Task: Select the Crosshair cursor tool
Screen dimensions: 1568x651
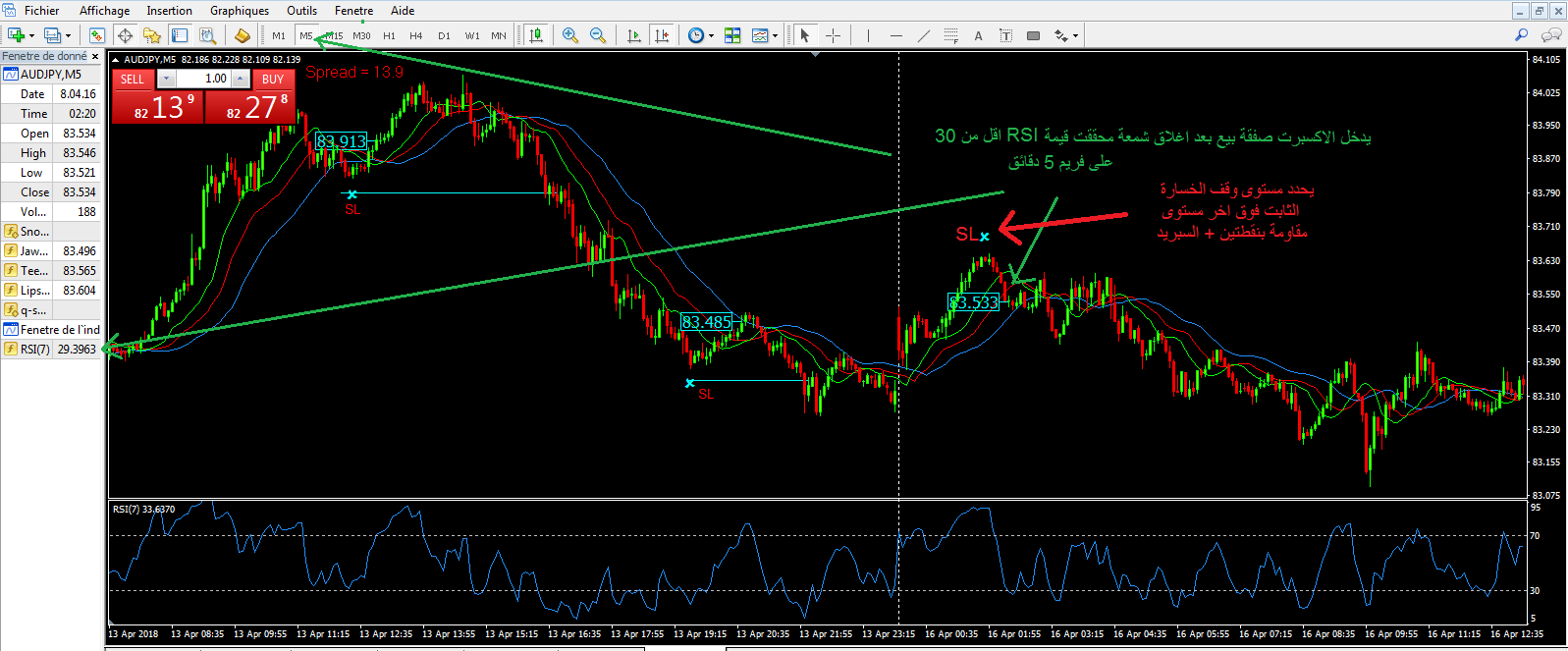Action: click(833, 35)
